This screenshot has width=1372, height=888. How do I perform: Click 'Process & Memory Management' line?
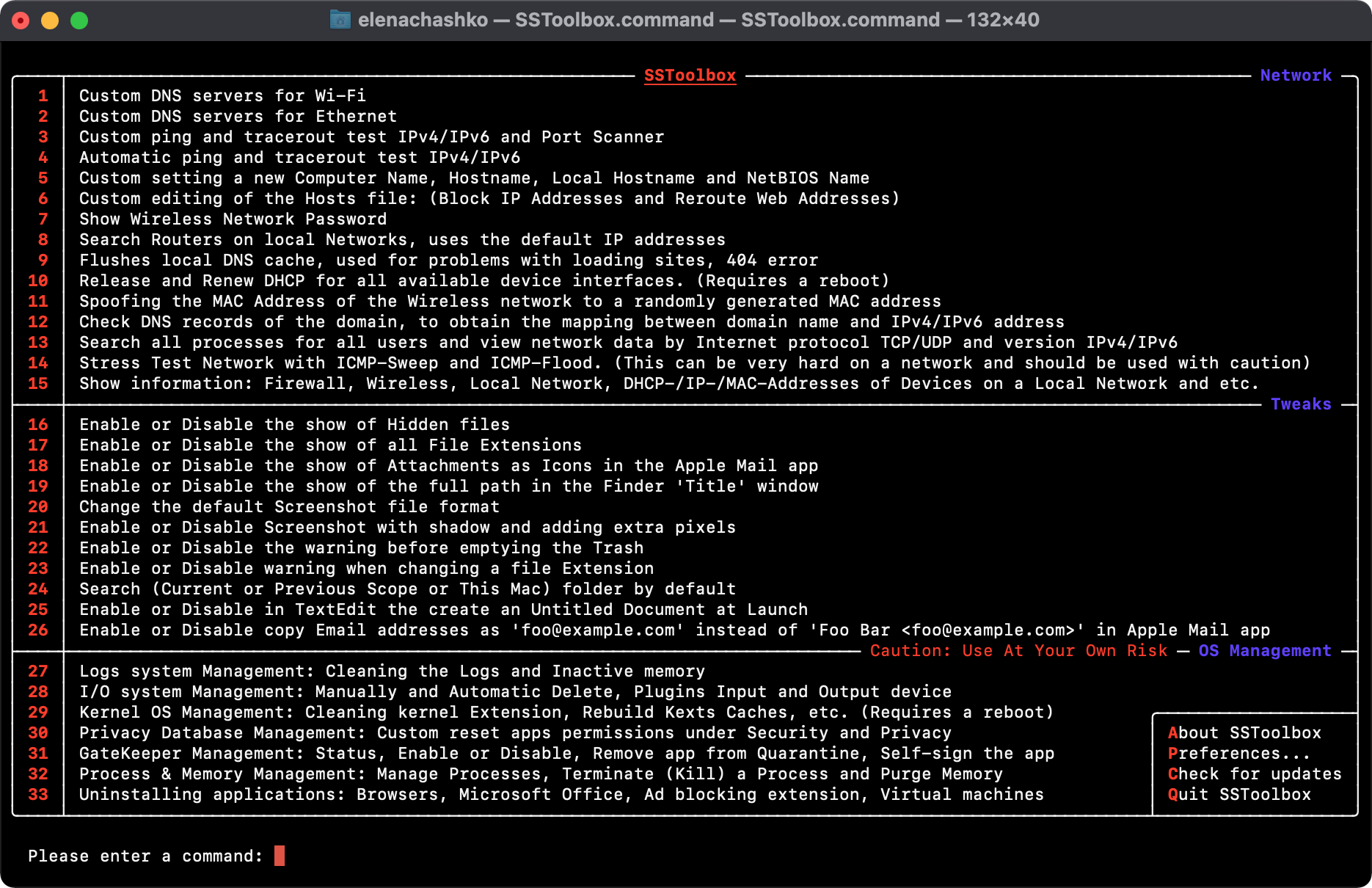point(541,774)
